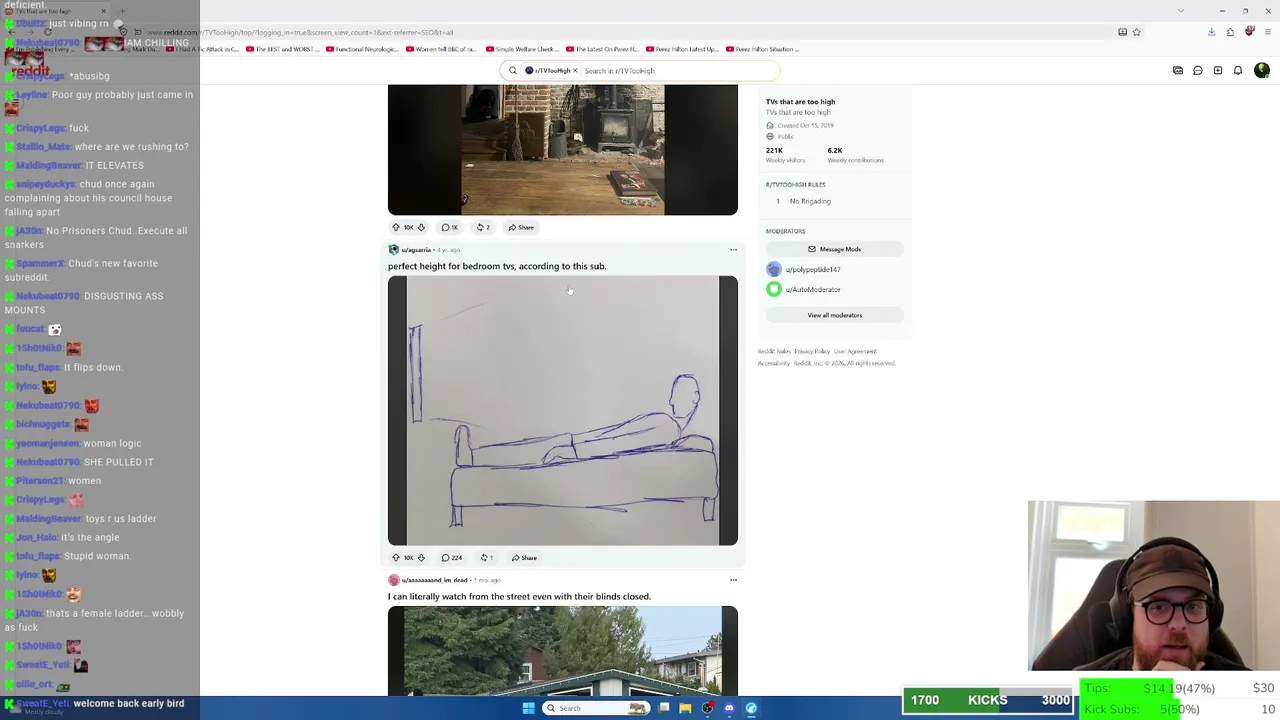The width and height of the screenshot is (1280, 720).
Task: Open Discord from the taskbar
Action: (729, 708)
